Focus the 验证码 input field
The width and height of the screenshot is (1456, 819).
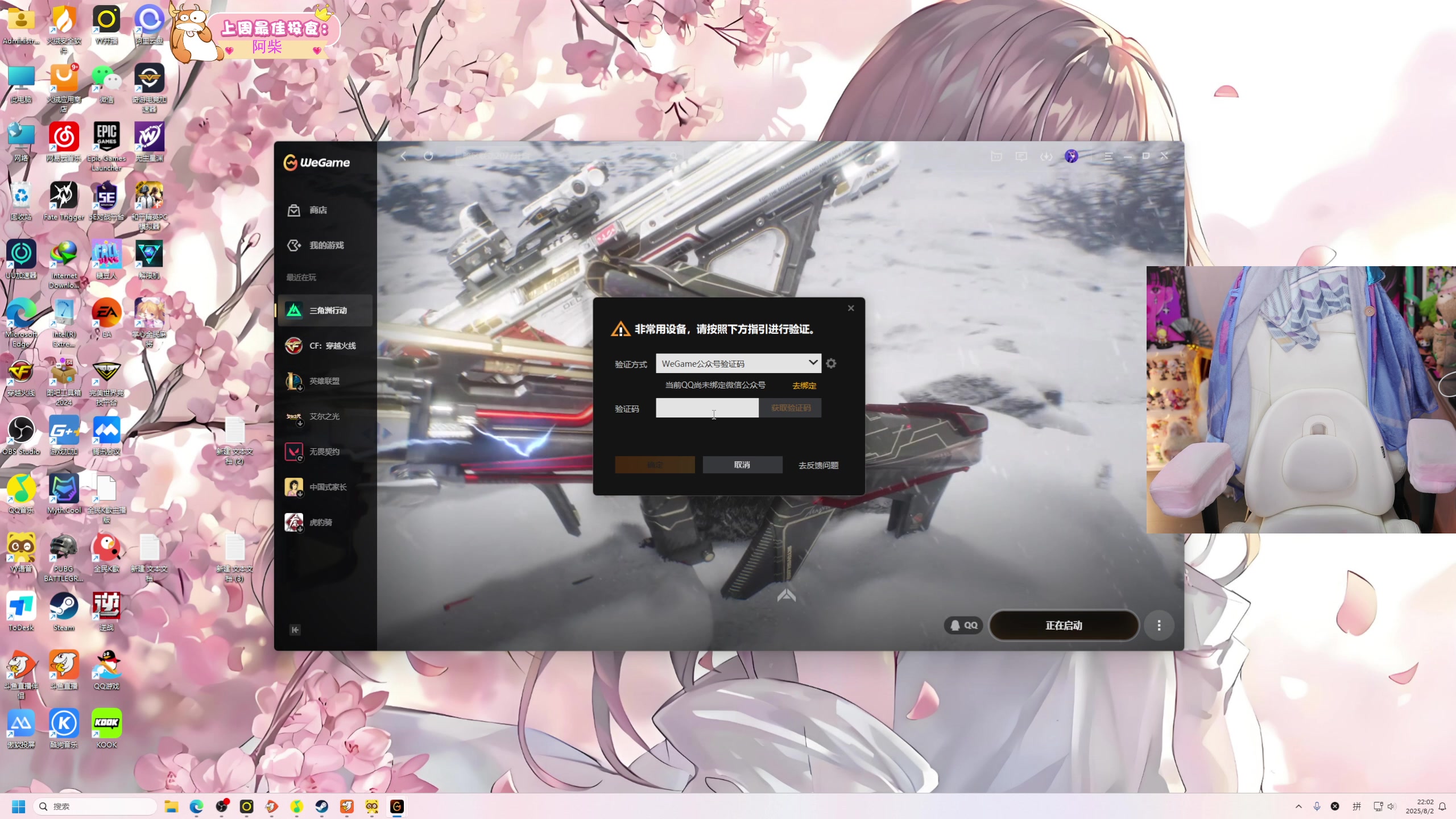point(707,408)
